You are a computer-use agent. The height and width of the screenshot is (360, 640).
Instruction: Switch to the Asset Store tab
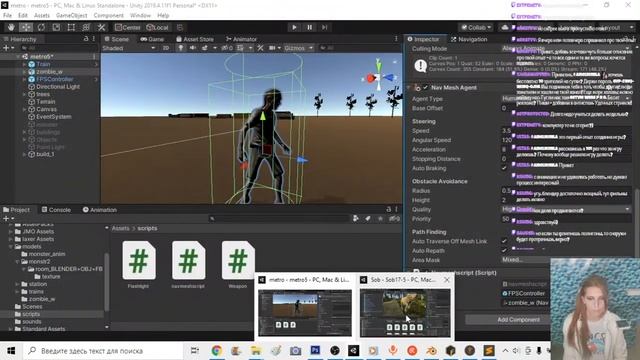click(x=195, y=39)
